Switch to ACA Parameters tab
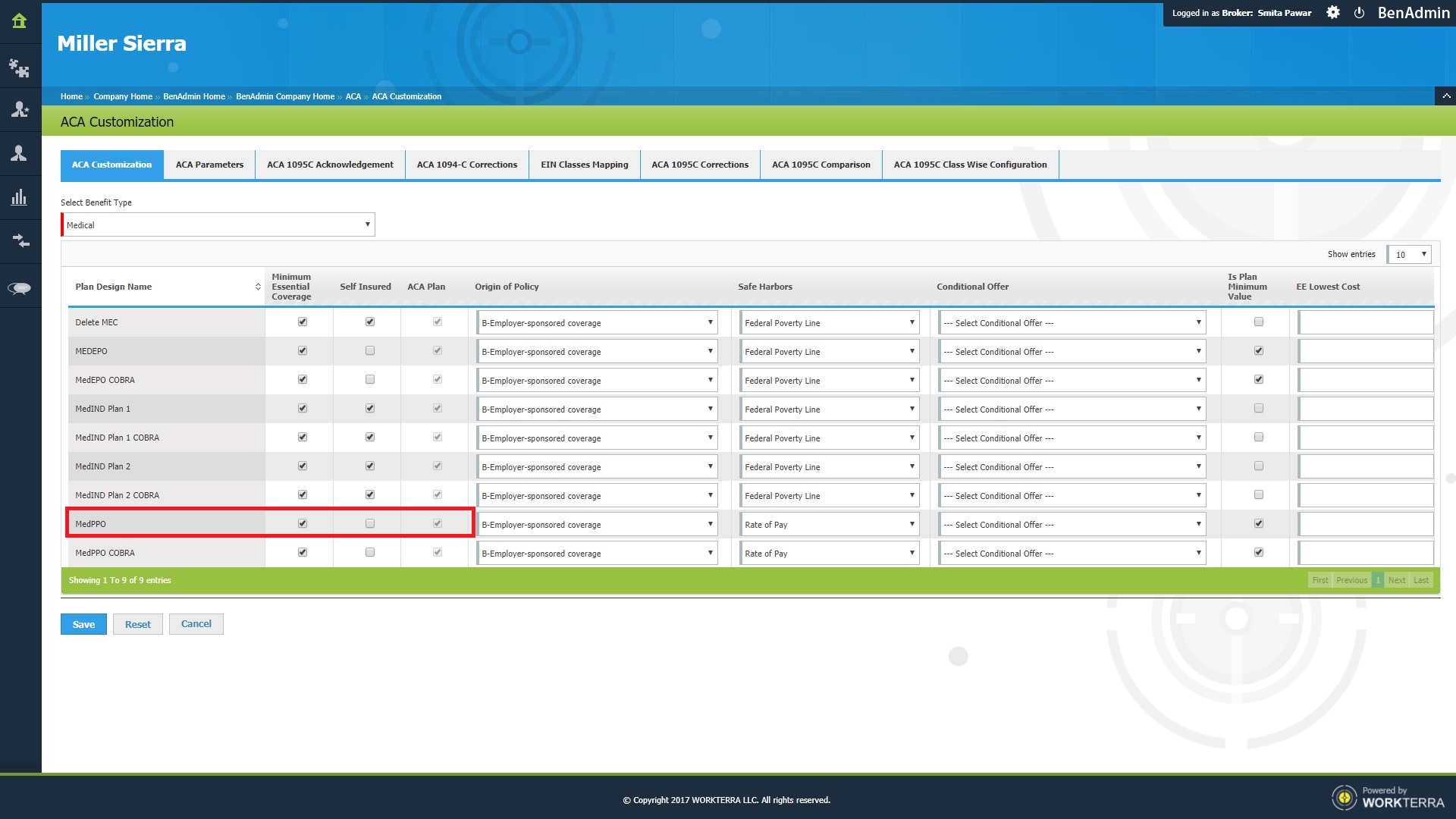The height and width of the screenshot is (819, 1456). pyautogui.click(x=209, y=165)
